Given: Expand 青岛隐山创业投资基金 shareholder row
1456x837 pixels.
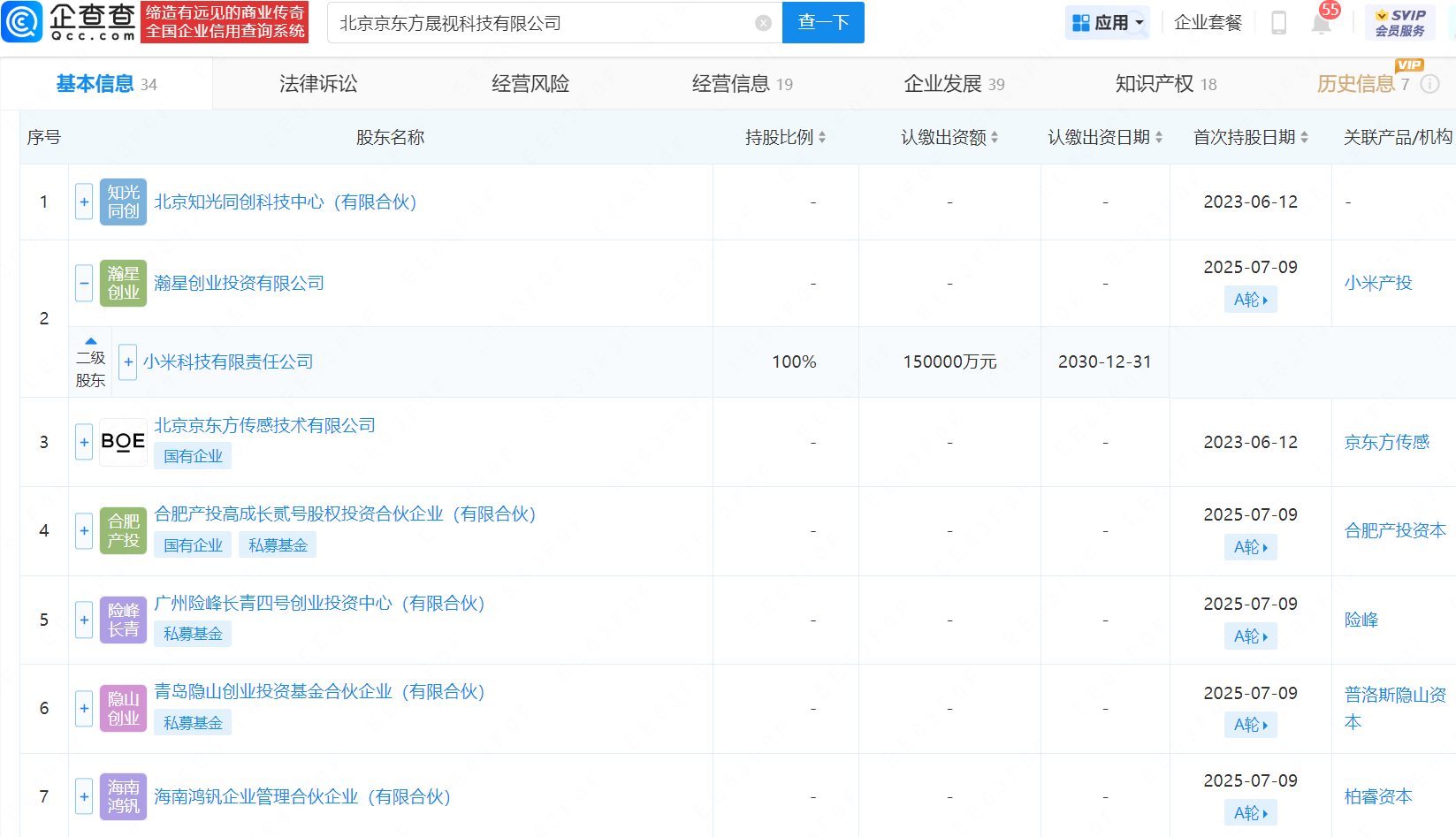Looking at the screenshot, I should [84, 708].
